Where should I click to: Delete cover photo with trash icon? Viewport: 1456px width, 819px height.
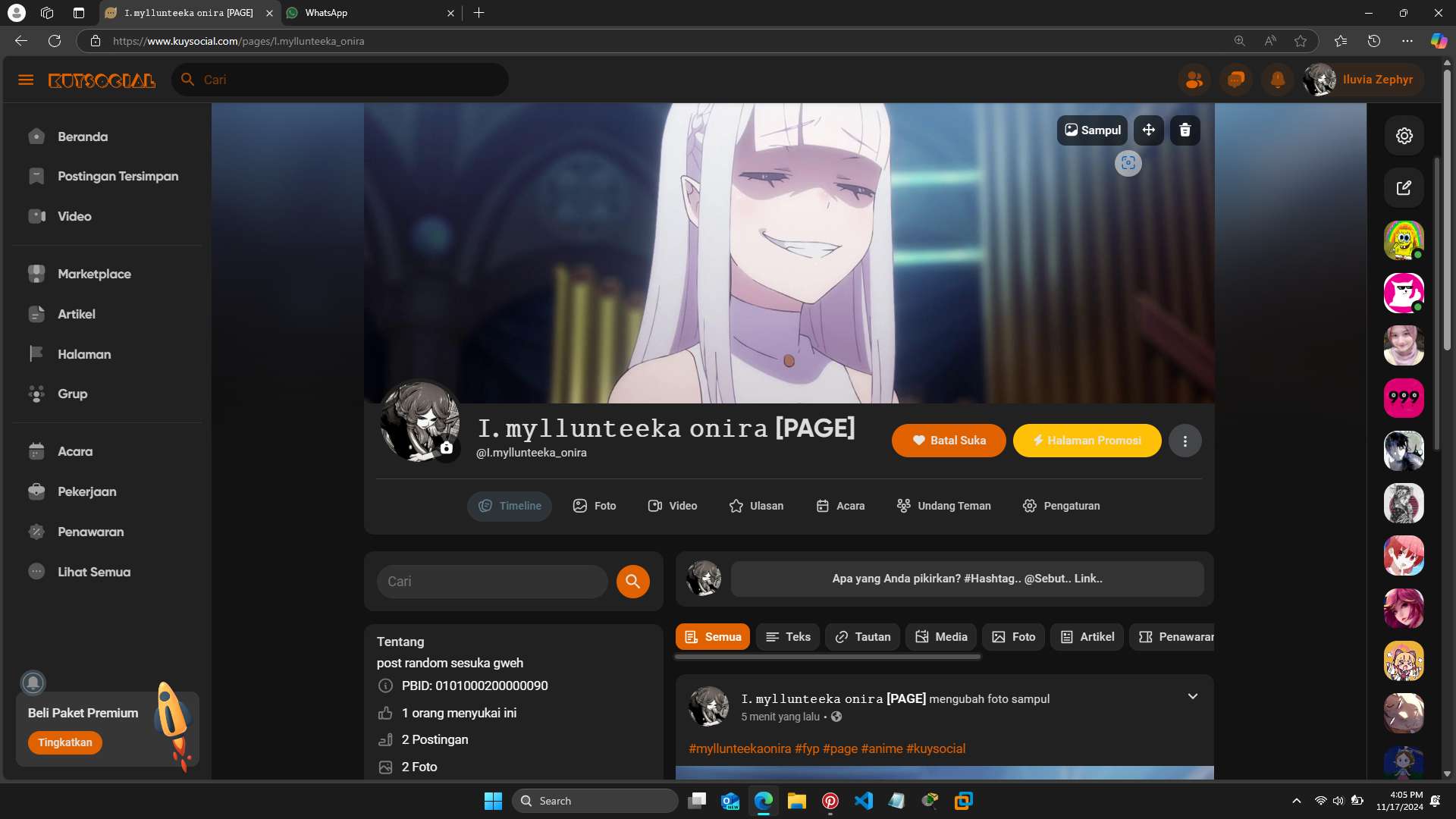tap(1185, 130)
